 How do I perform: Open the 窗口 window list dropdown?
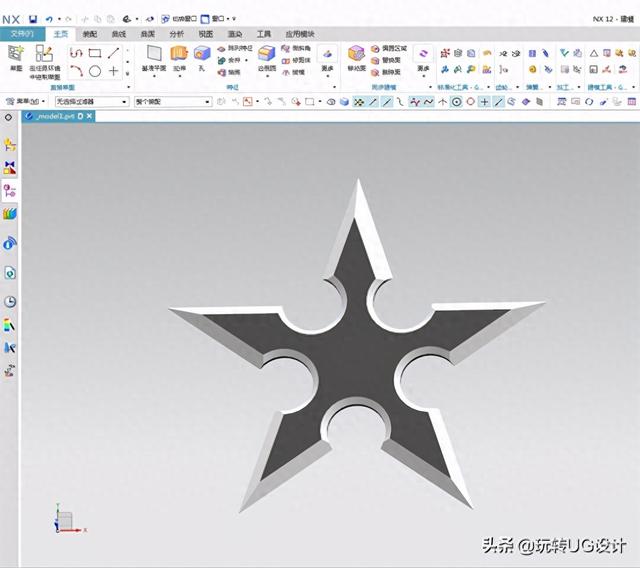[218, 19]
